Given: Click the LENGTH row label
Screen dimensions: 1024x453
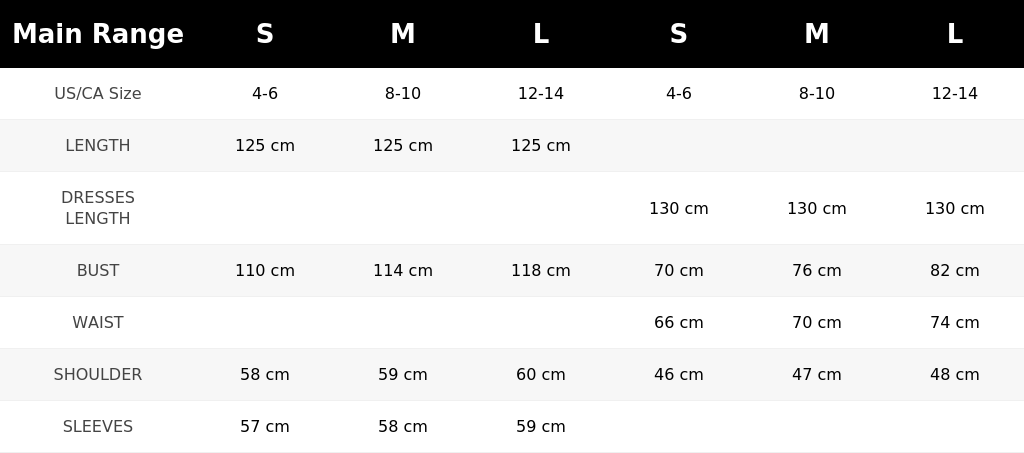Looking at the screenshot, I should pos(98,146).
